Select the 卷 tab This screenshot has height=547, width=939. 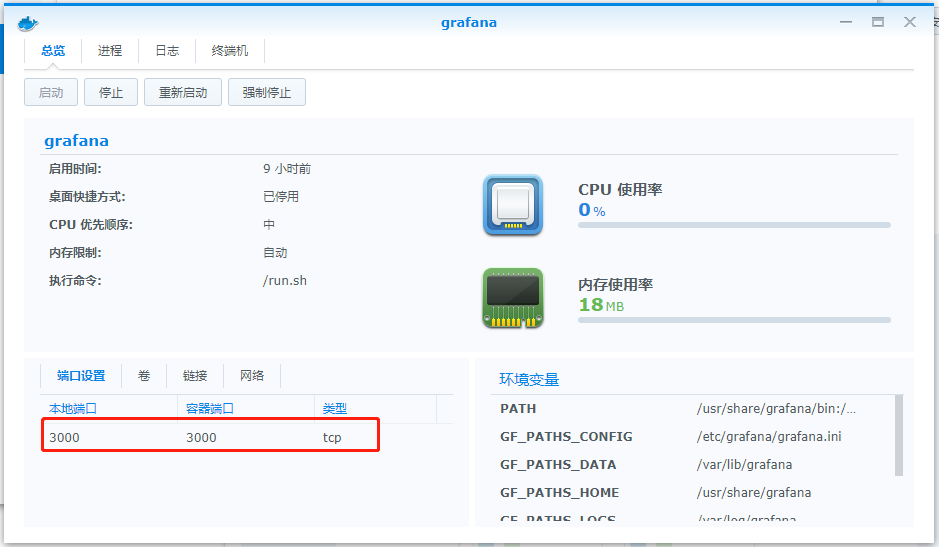144,376
